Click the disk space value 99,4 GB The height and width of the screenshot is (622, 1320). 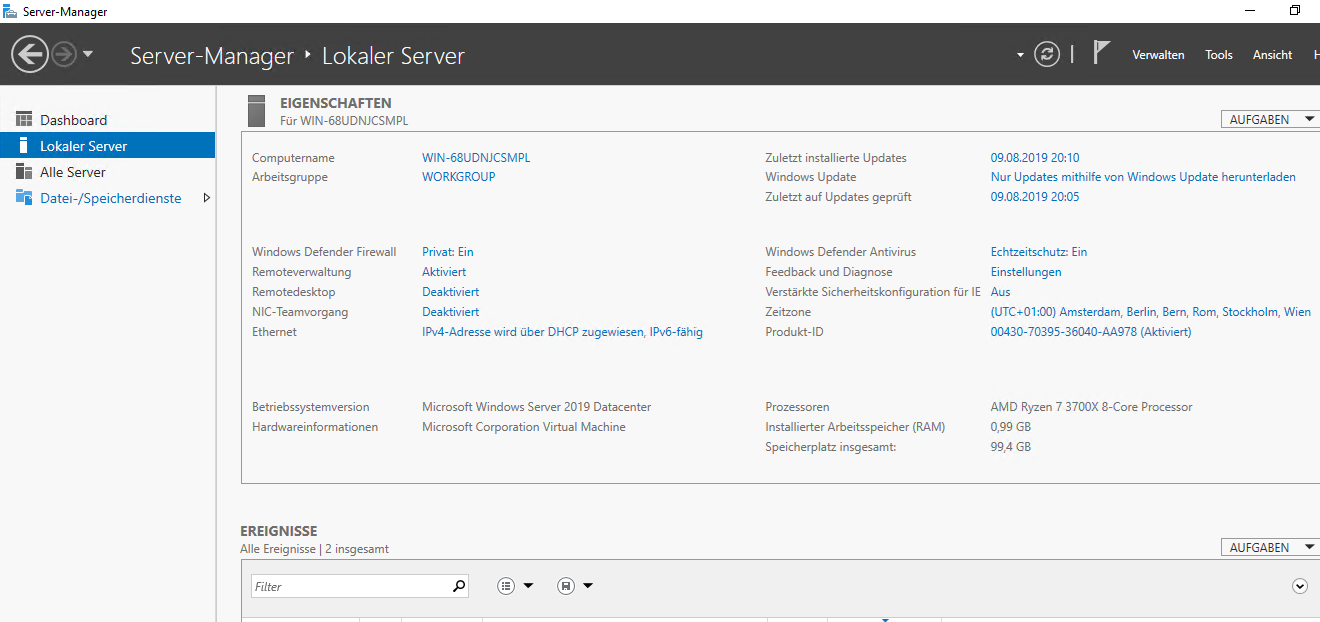(1010, 447)
